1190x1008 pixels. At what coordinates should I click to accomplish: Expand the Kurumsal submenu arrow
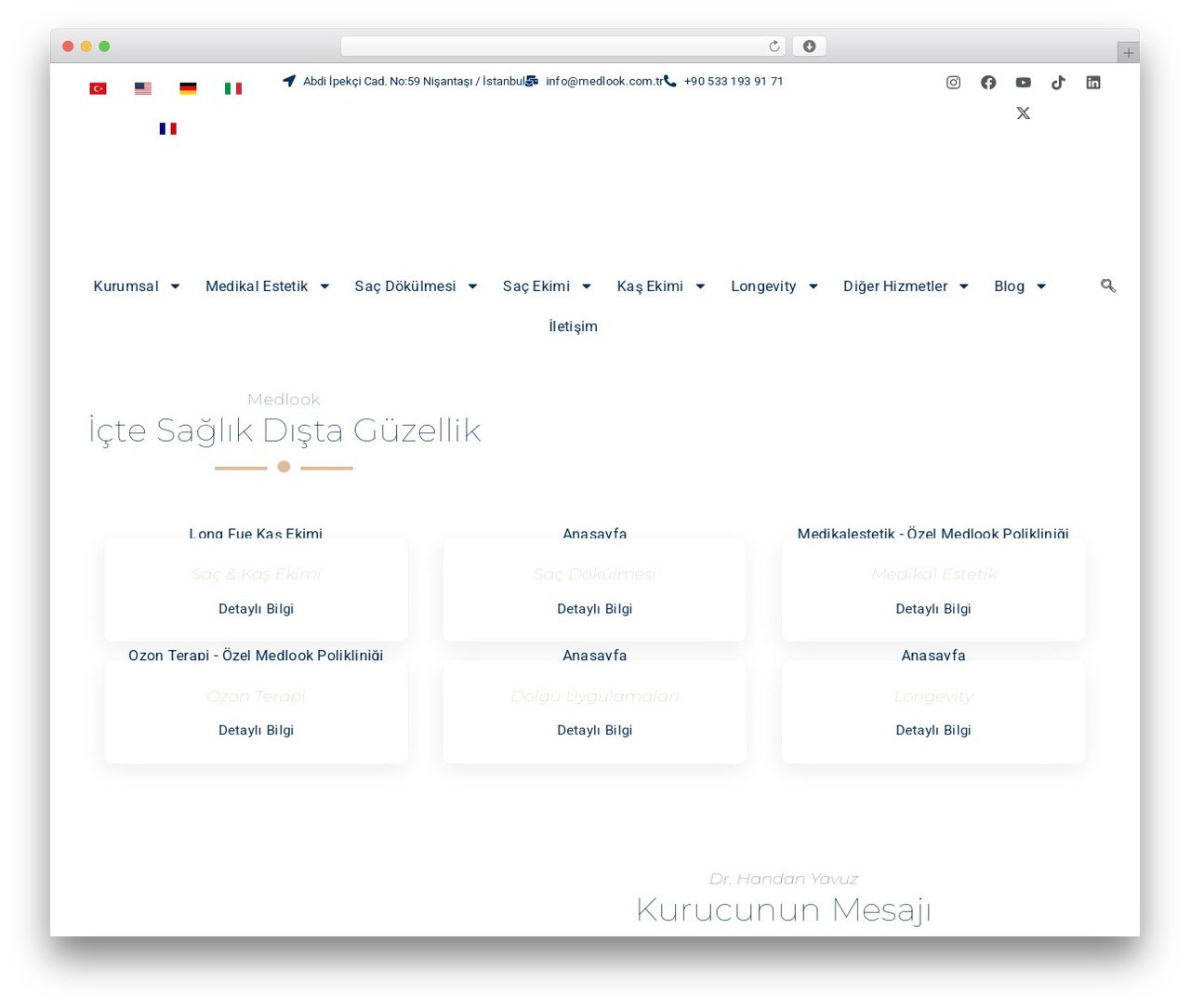(x=175, y=286)
